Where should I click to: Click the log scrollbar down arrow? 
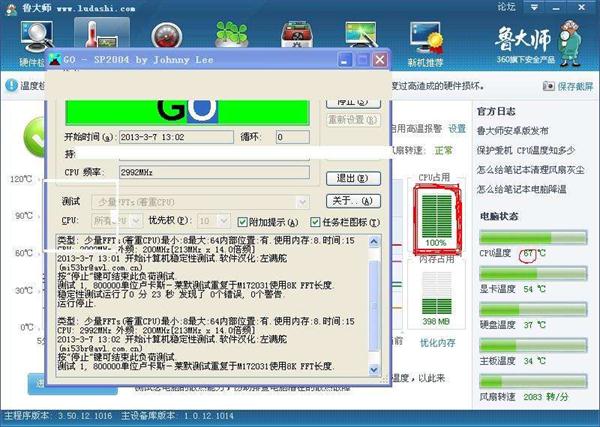pos(374,369)
